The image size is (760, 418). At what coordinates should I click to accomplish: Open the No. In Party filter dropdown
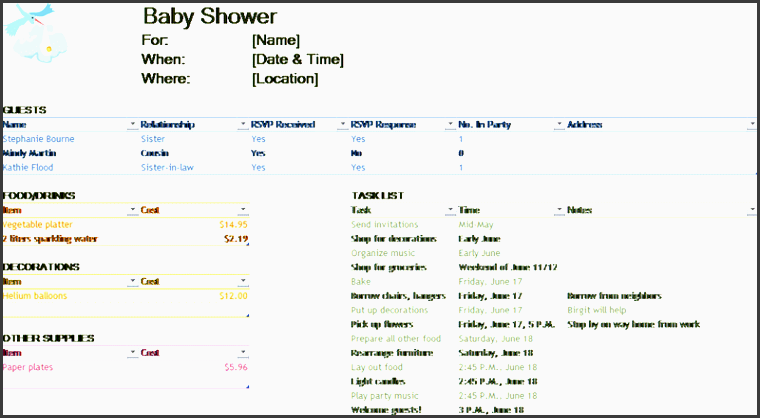coord(559,125)
